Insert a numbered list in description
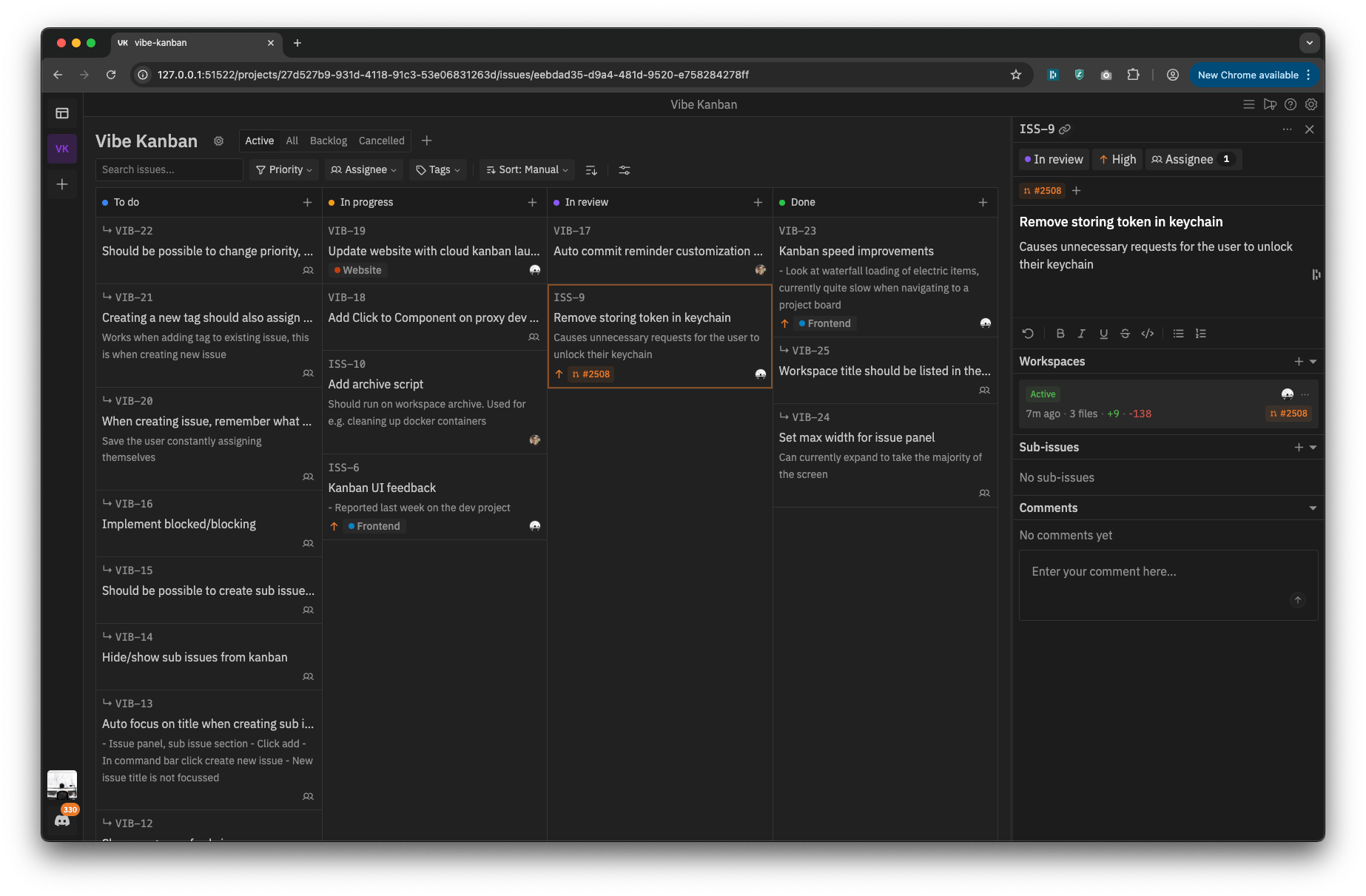Viewport: 1366px width, 896px height. coord(1200,334)
